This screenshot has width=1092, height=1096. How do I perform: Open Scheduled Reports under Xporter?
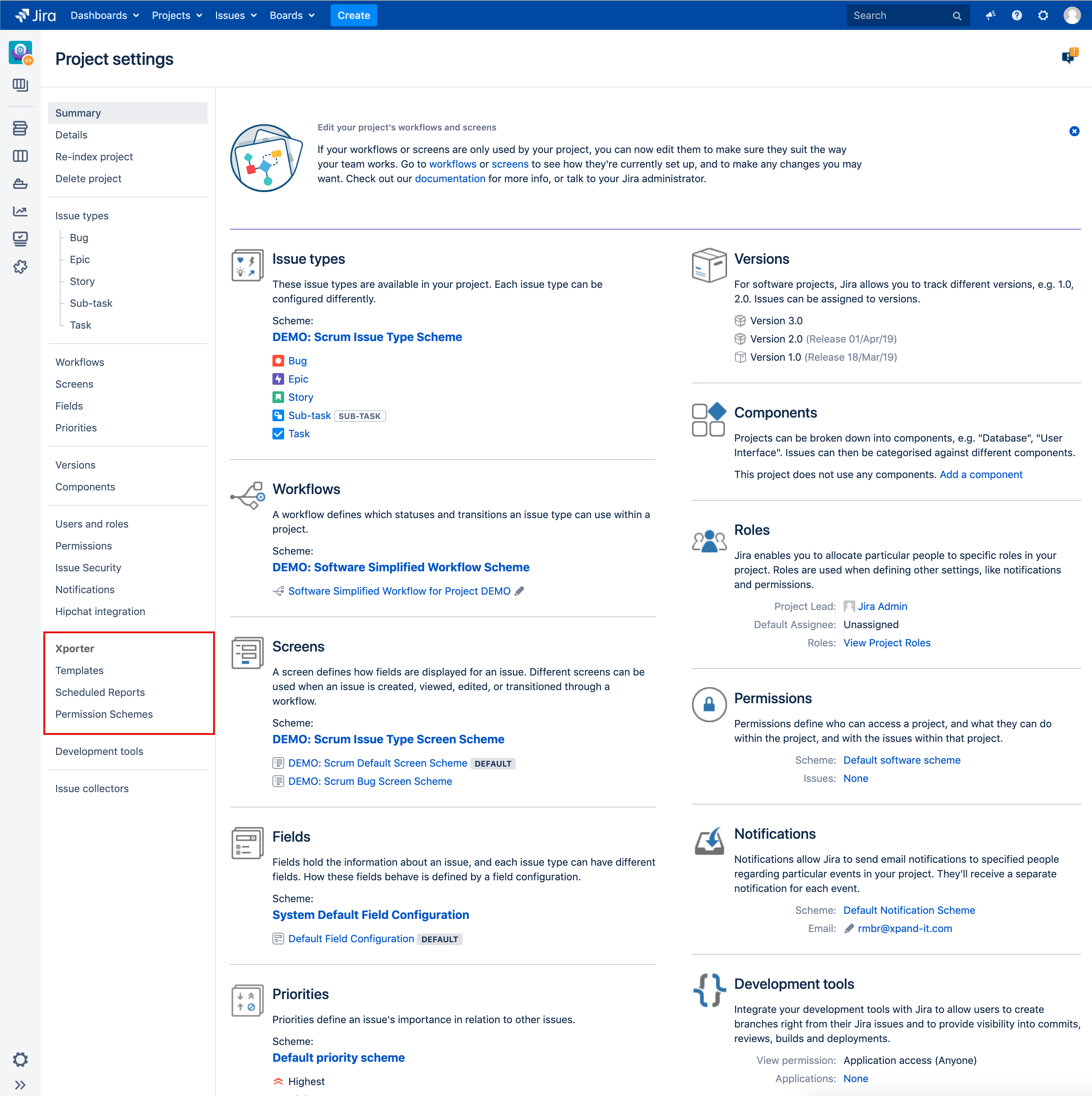[x=100, y=692]
